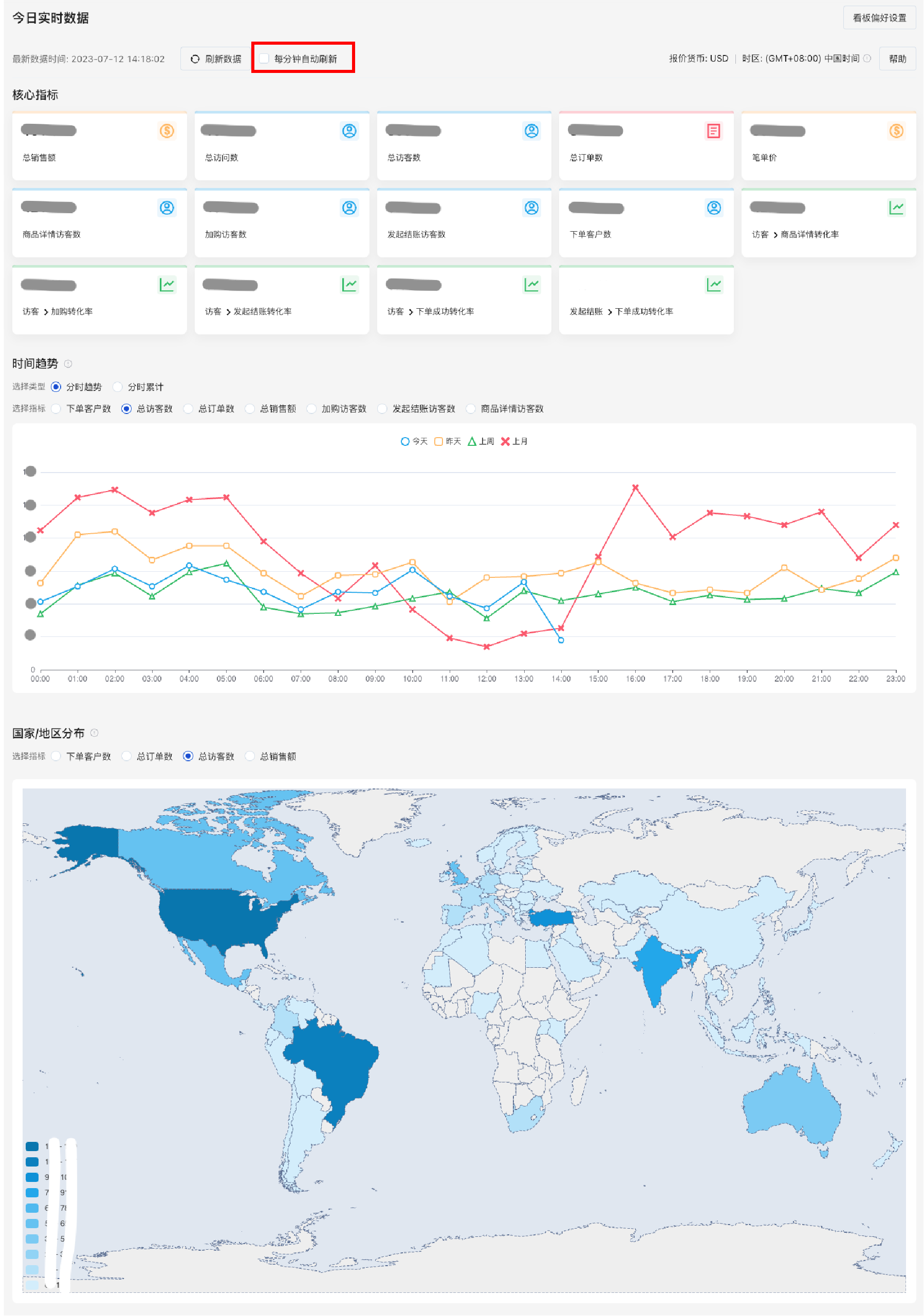Screen dimensions: 924x1316
Task: Click the user icon on 下单客户数 card
Action: (713, 208)
